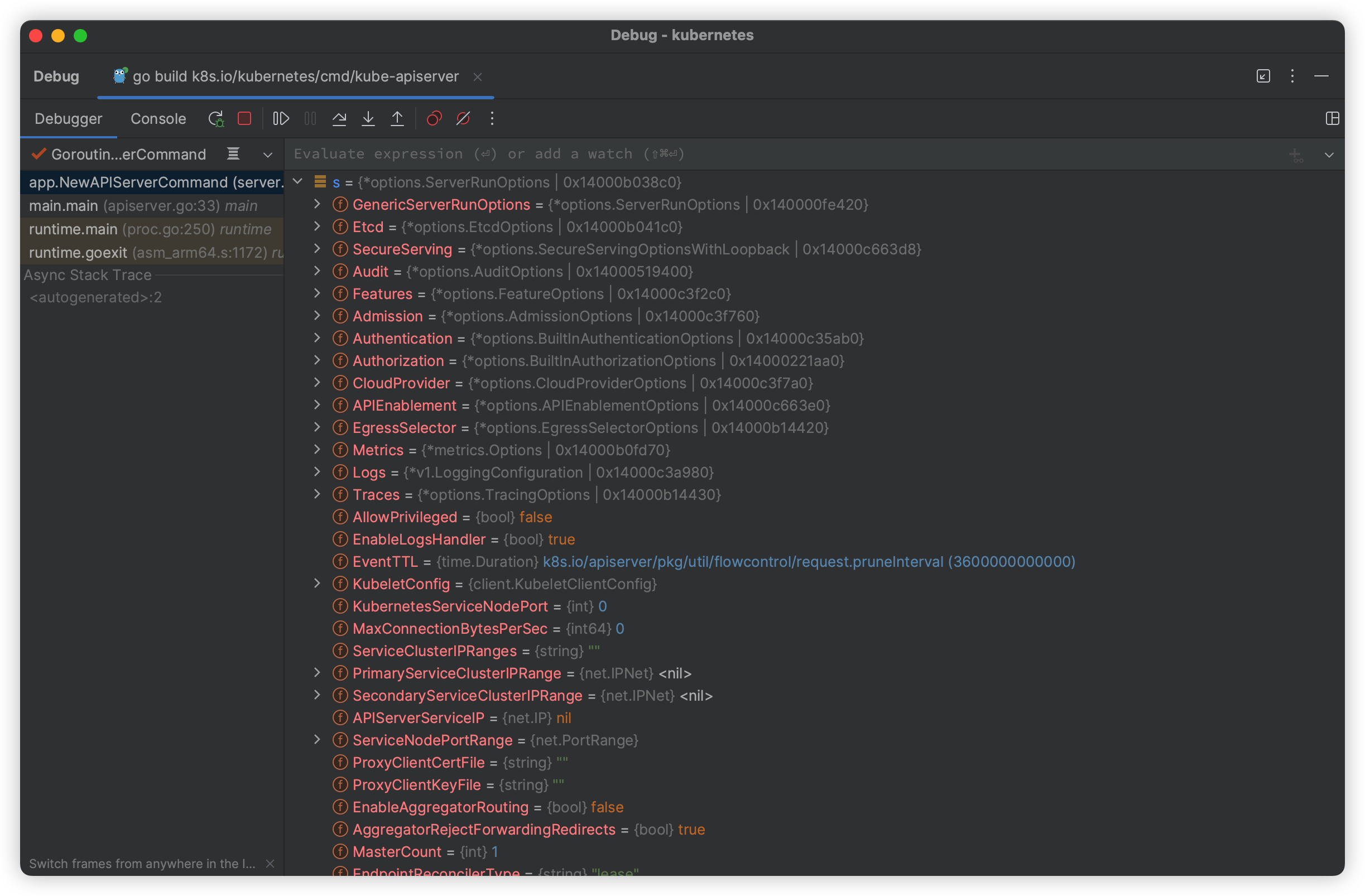Collapse the s variable node

point(298,182)
